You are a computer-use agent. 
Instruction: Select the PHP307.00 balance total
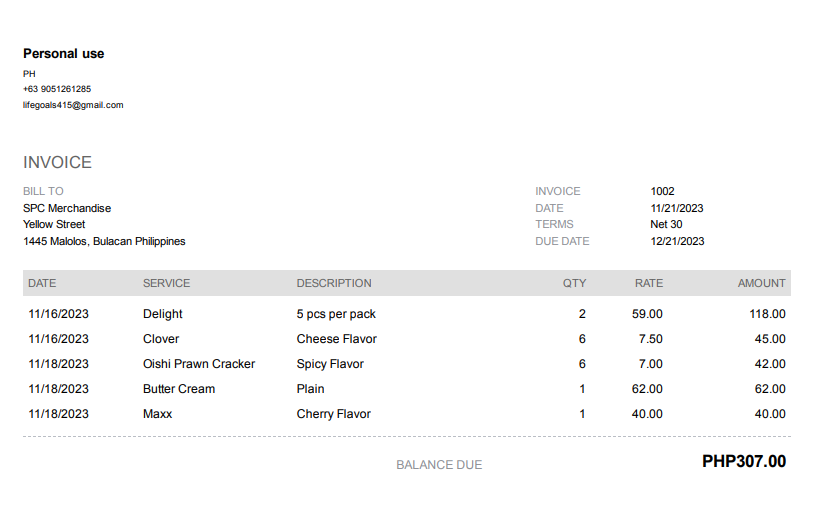744,462
